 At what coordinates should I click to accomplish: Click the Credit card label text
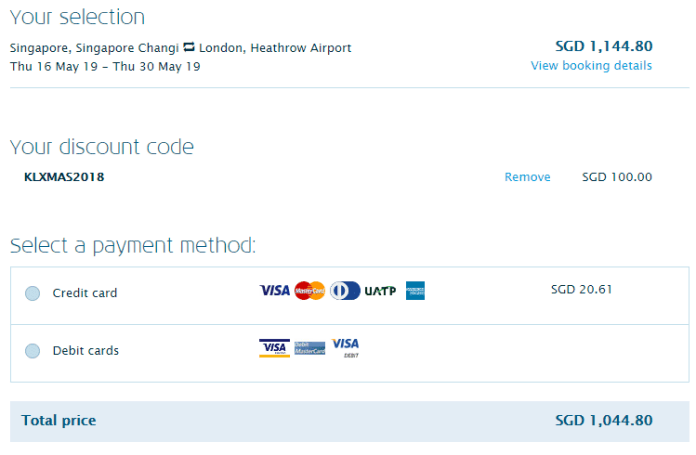pyautogui.click(x=85, y=293)
